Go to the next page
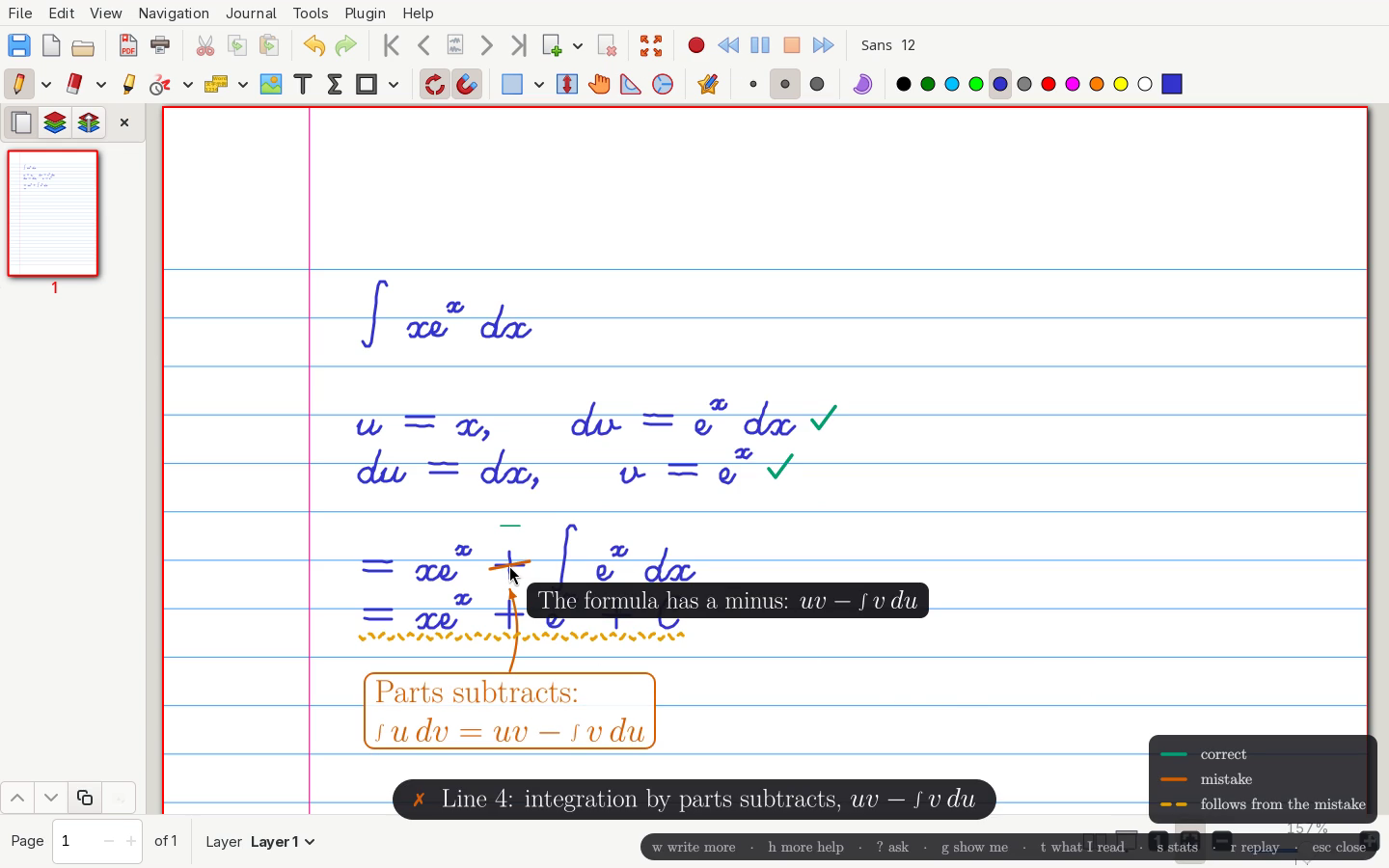Viewport: 1389px width, 868px height. click(487, 45)
